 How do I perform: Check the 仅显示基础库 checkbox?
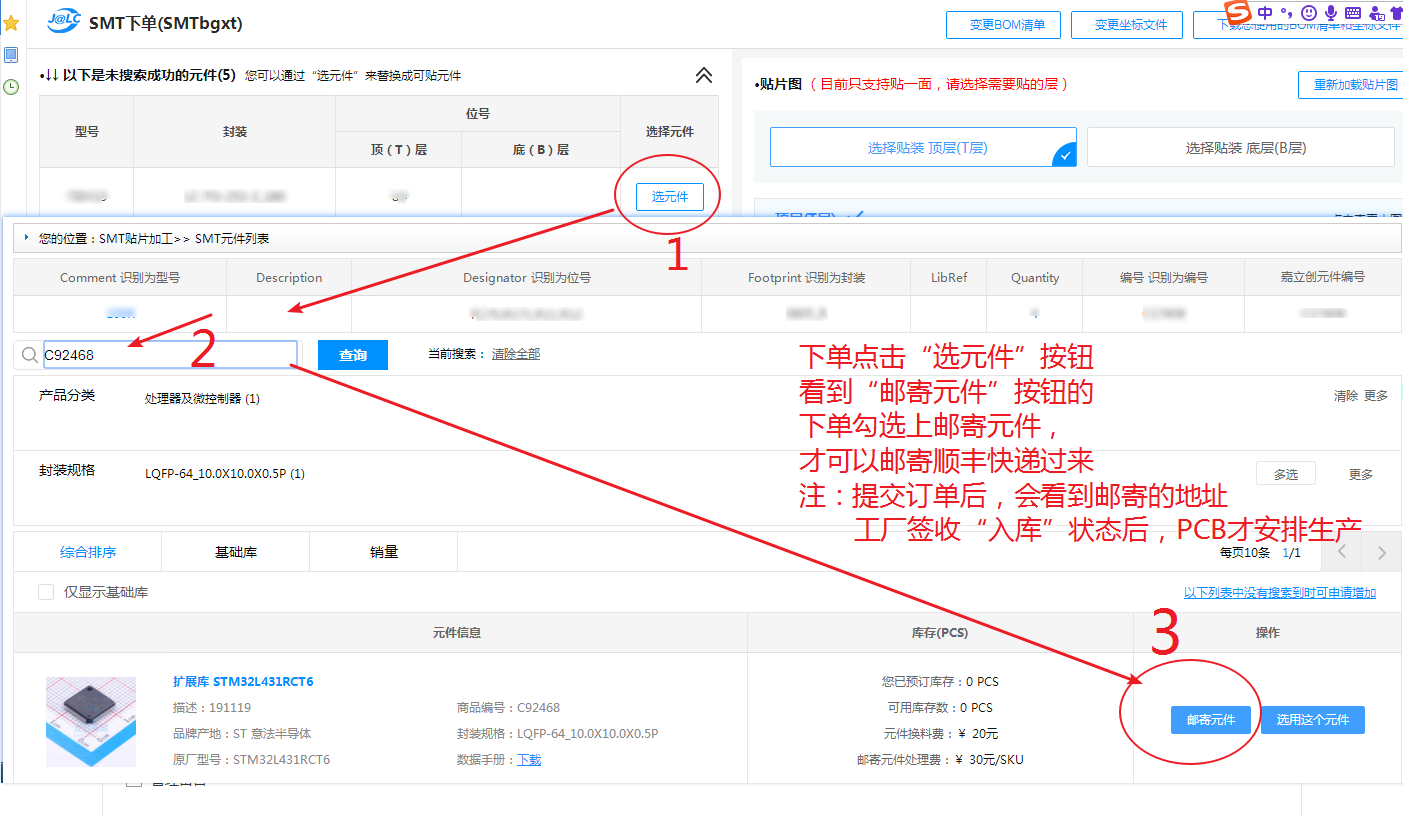pos(46,592)
